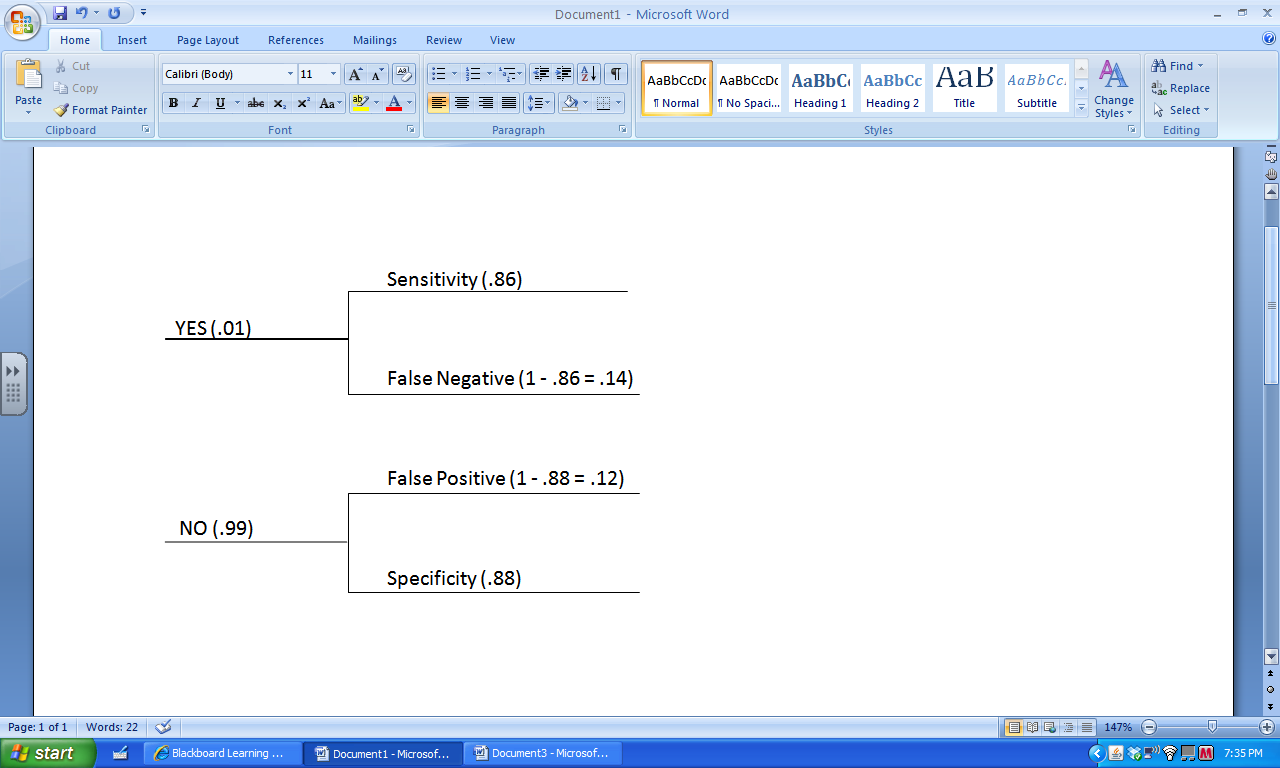The image size is (1280, 768).
Task: Pick the text highlight color
Action: 360,103
